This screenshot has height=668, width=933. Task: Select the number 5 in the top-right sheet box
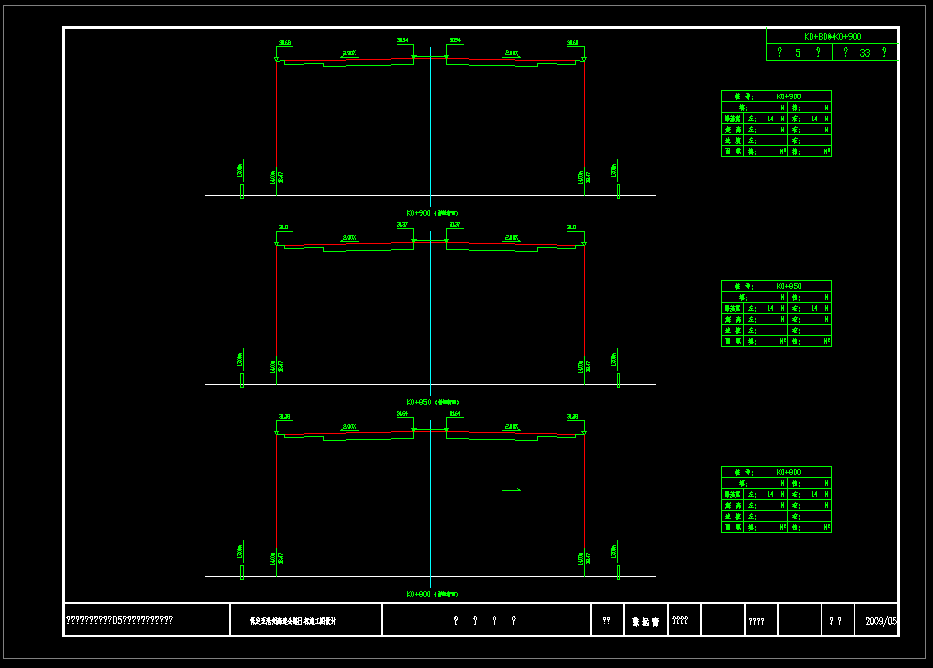point(797,53)
